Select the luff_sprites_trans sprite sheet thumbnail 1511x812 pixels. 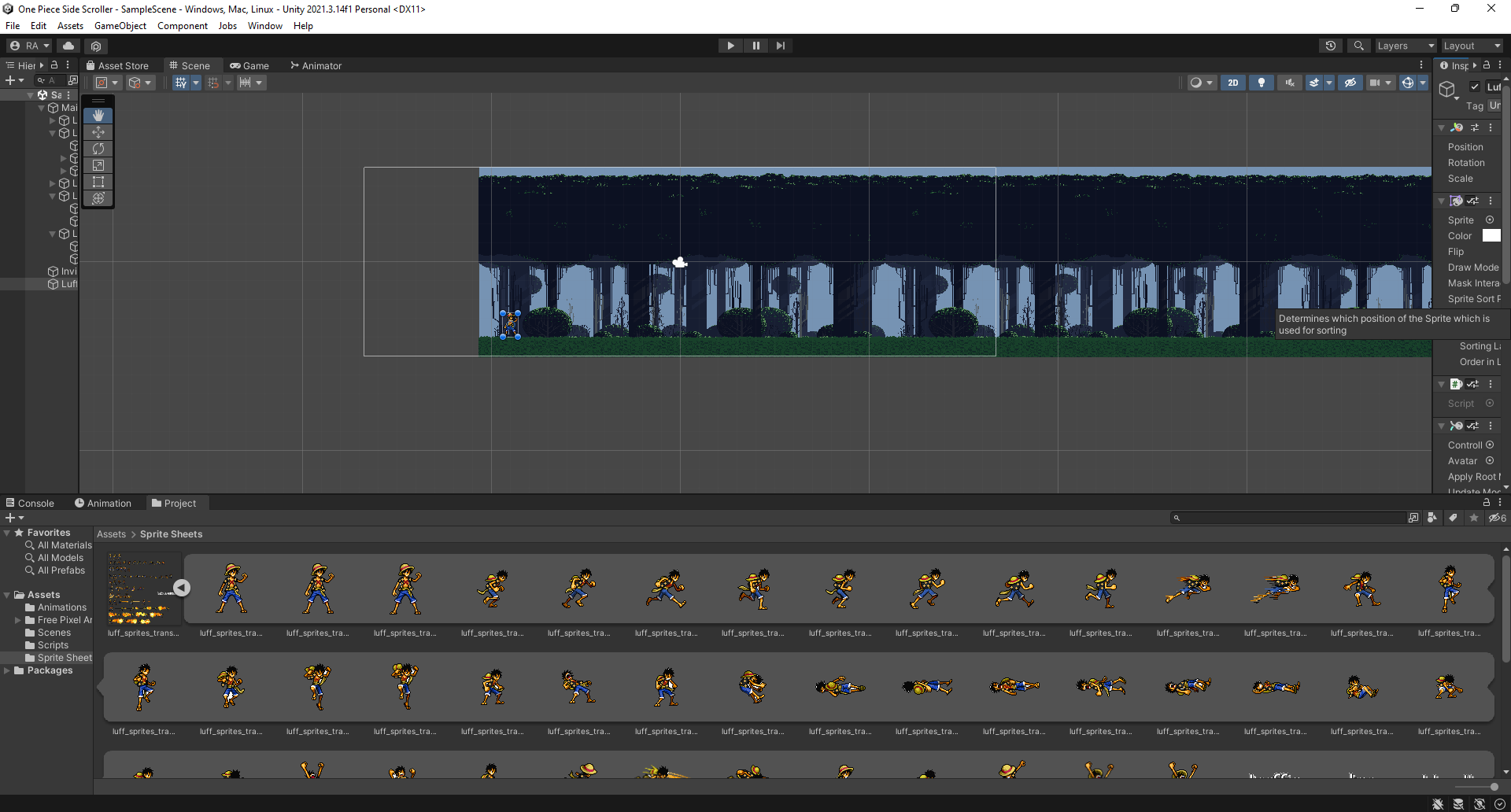(x=143, y=589)
